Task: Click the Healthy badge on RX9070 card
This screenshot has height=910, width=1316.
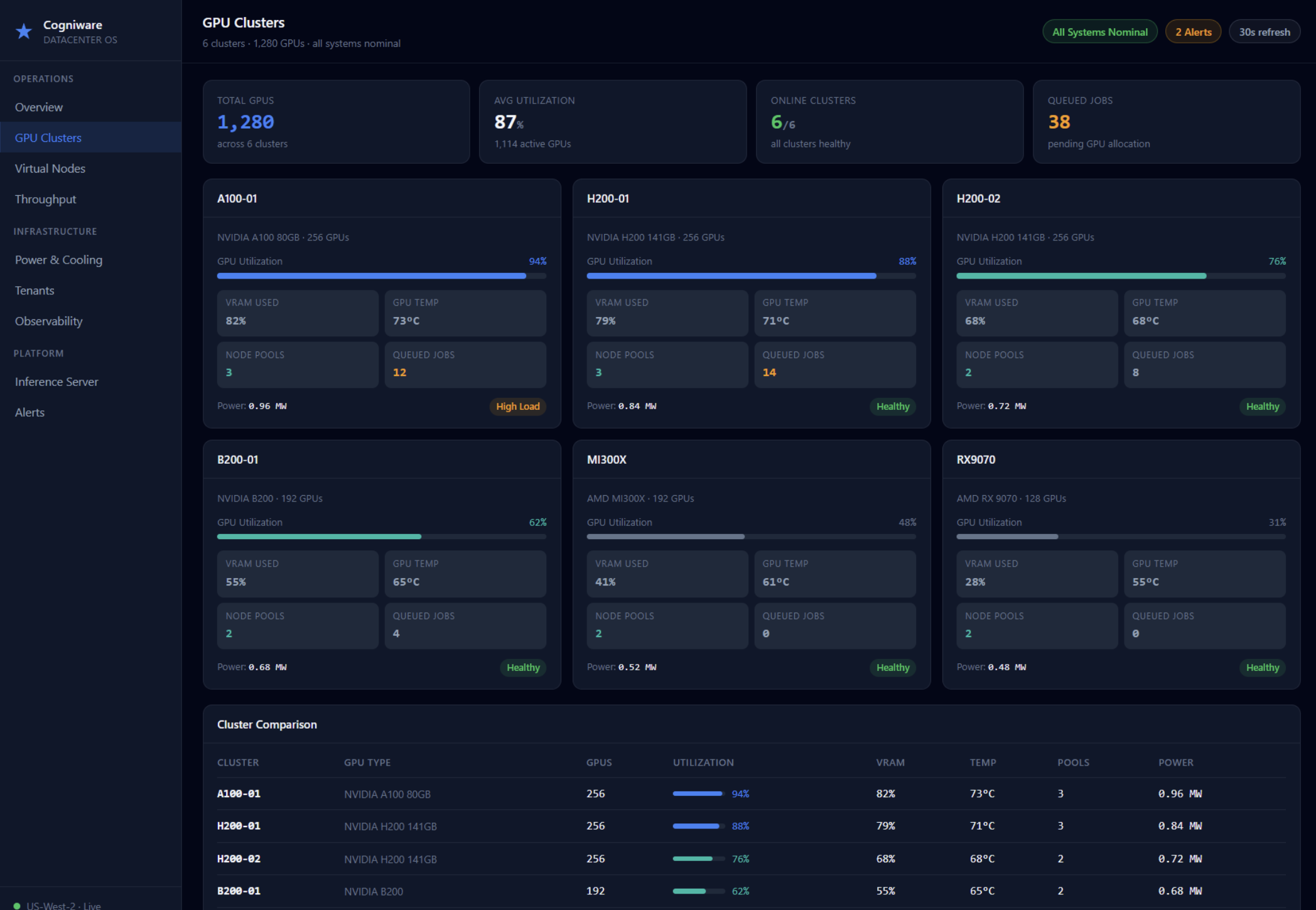Action: click(x=1262, y=667)
